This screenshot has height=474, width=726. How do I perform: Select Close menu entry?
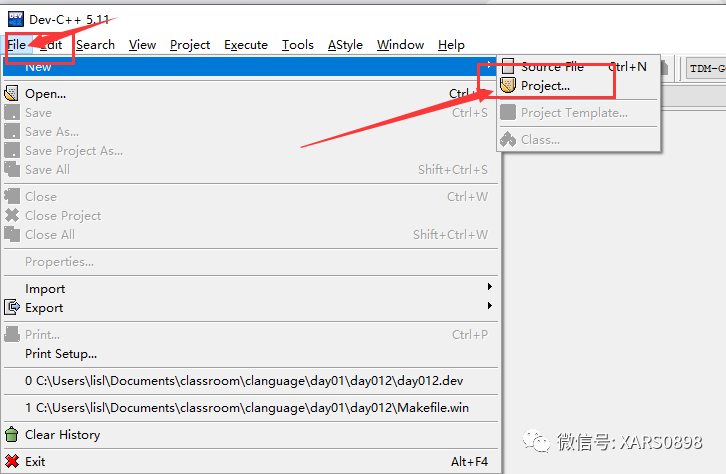click(250, 196)
